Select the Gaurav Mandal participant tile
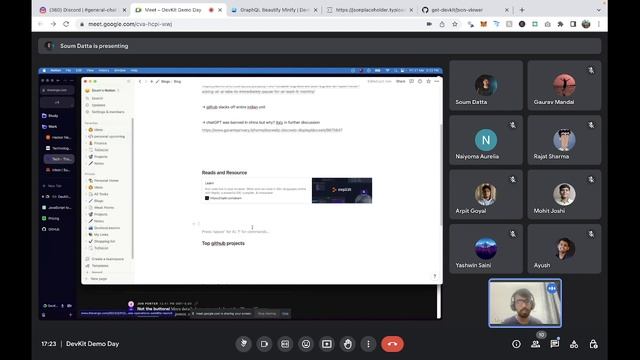The image size is (640, 360). (x=564, y=85)
